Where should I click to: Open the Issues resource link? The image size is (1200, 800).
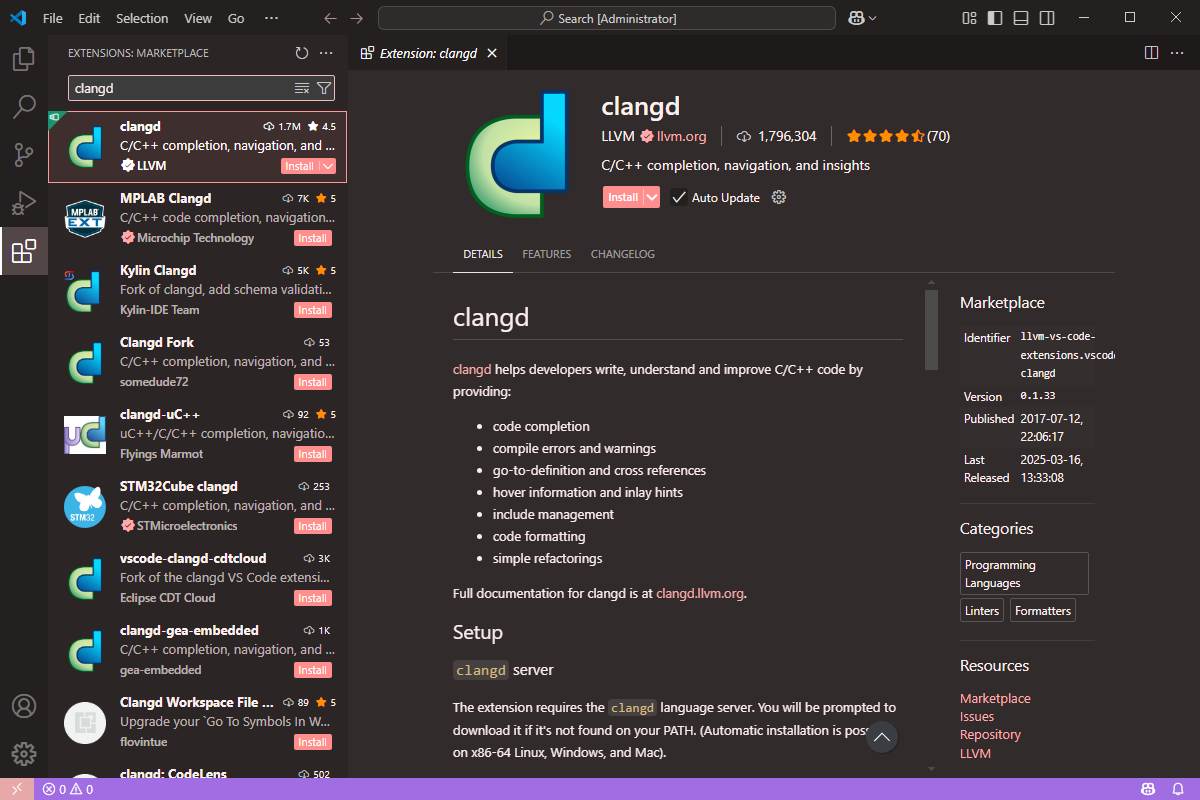coord(977,716)
